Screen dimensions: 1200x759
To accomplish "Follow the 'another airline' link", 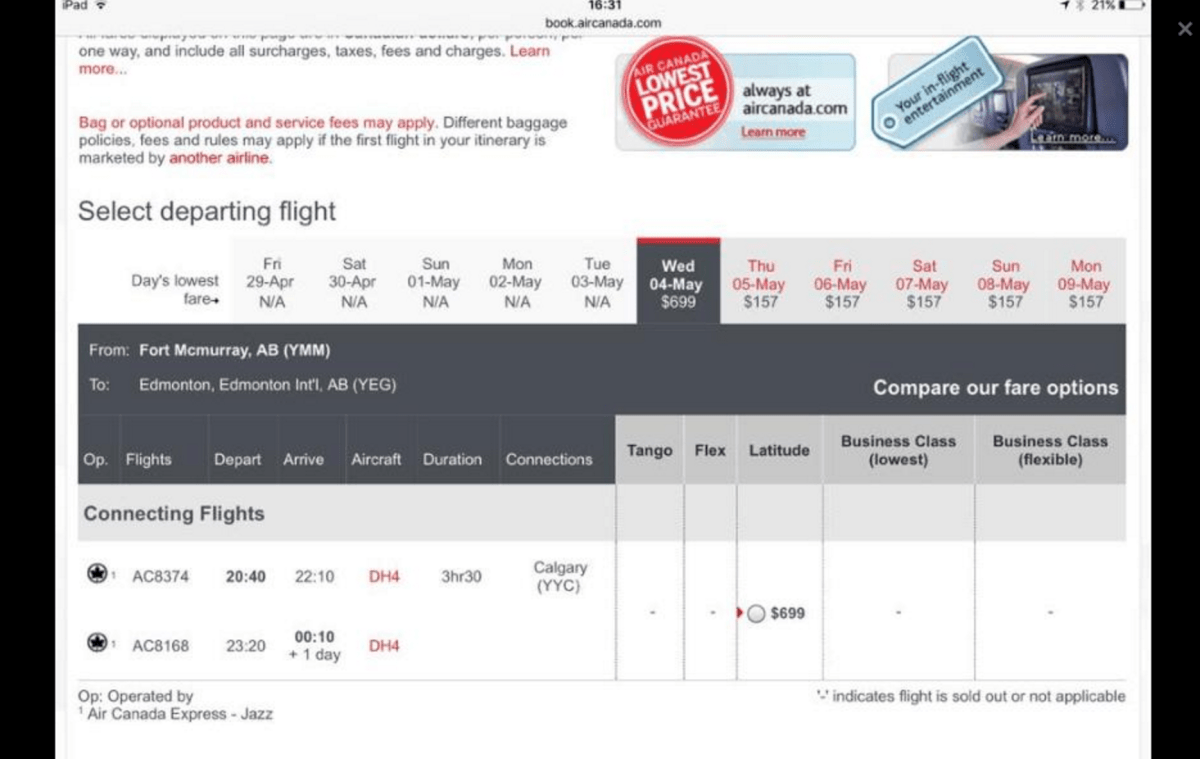I will pyautogui.click(x=220, y=158).
